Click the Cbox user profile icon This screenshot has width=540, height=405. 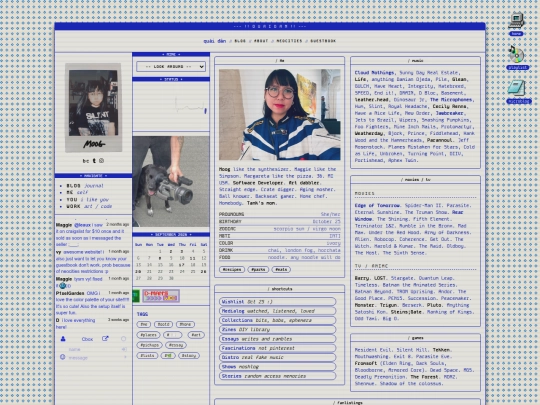63,339
